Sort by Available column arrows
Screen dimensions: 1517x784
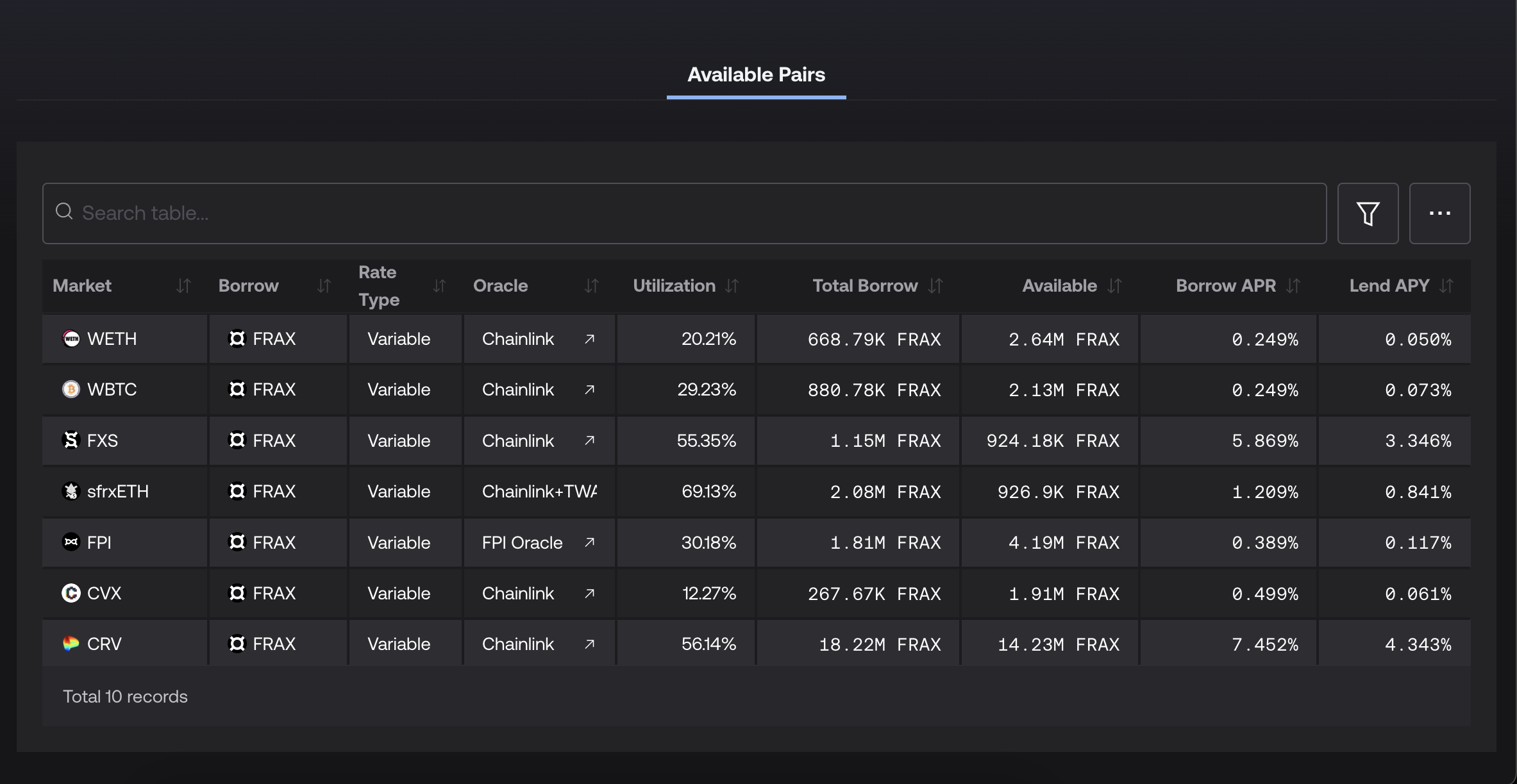click(x=1115, y=286)
